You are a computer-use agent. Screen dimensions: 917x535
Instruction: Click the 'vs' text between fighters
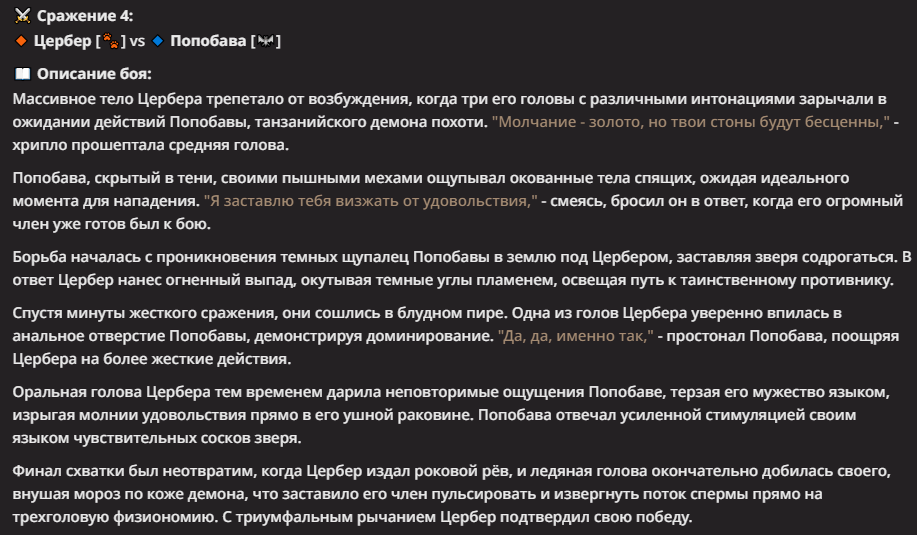137,41
